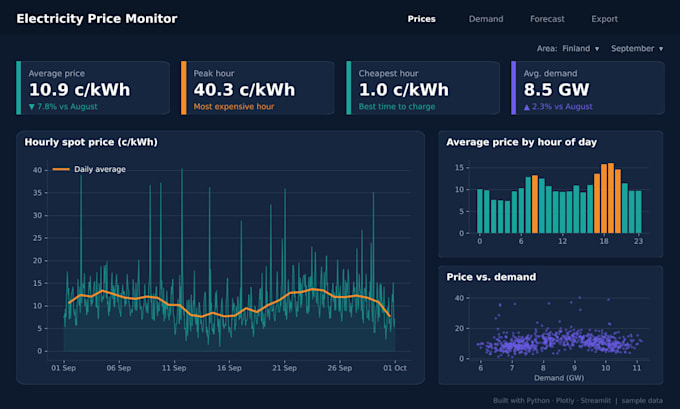Click the Hourly spot price chart title

pyautogui.click(x=91, y=142)
